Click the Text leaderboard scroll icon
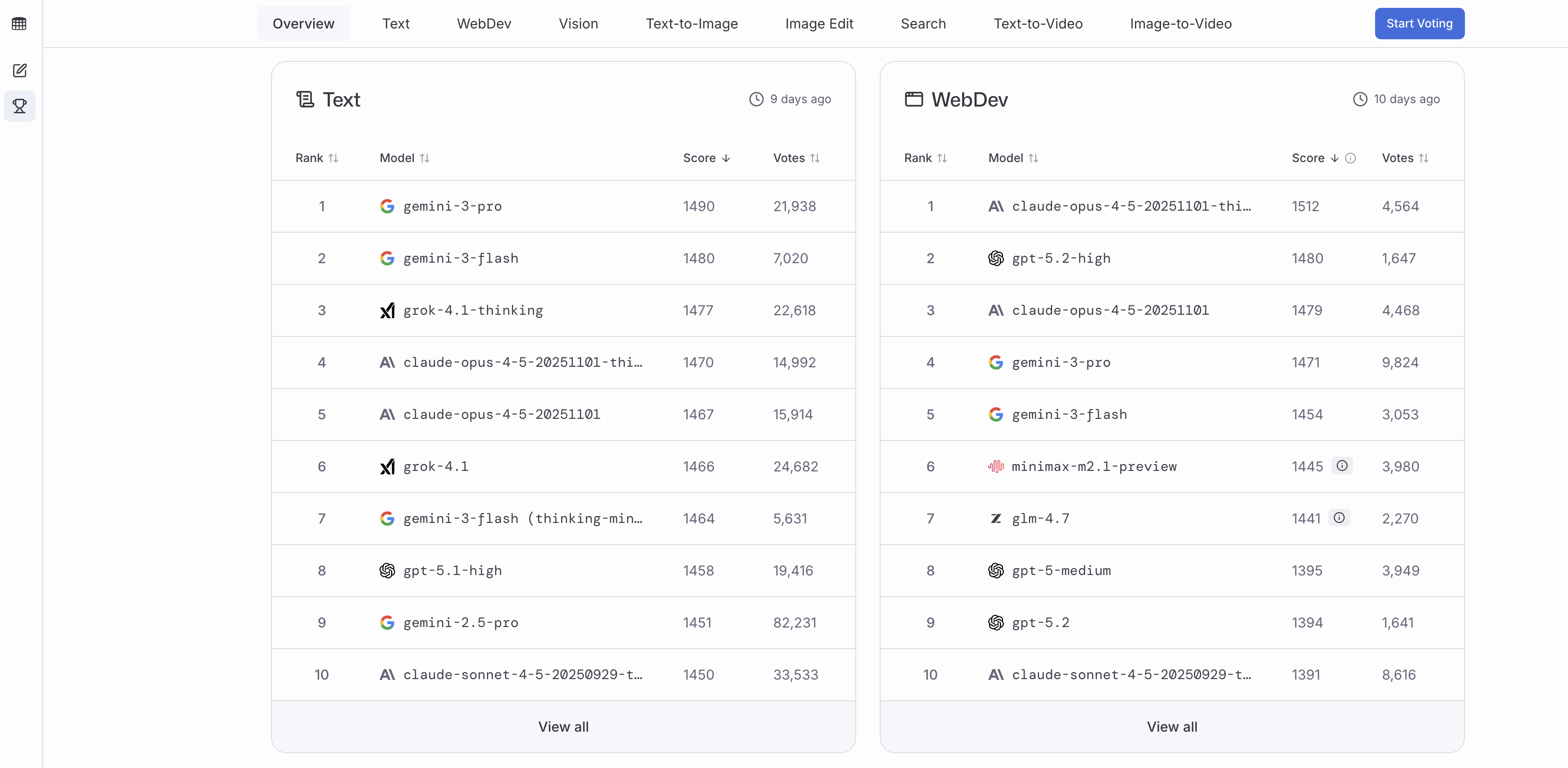 pos(305,99)
